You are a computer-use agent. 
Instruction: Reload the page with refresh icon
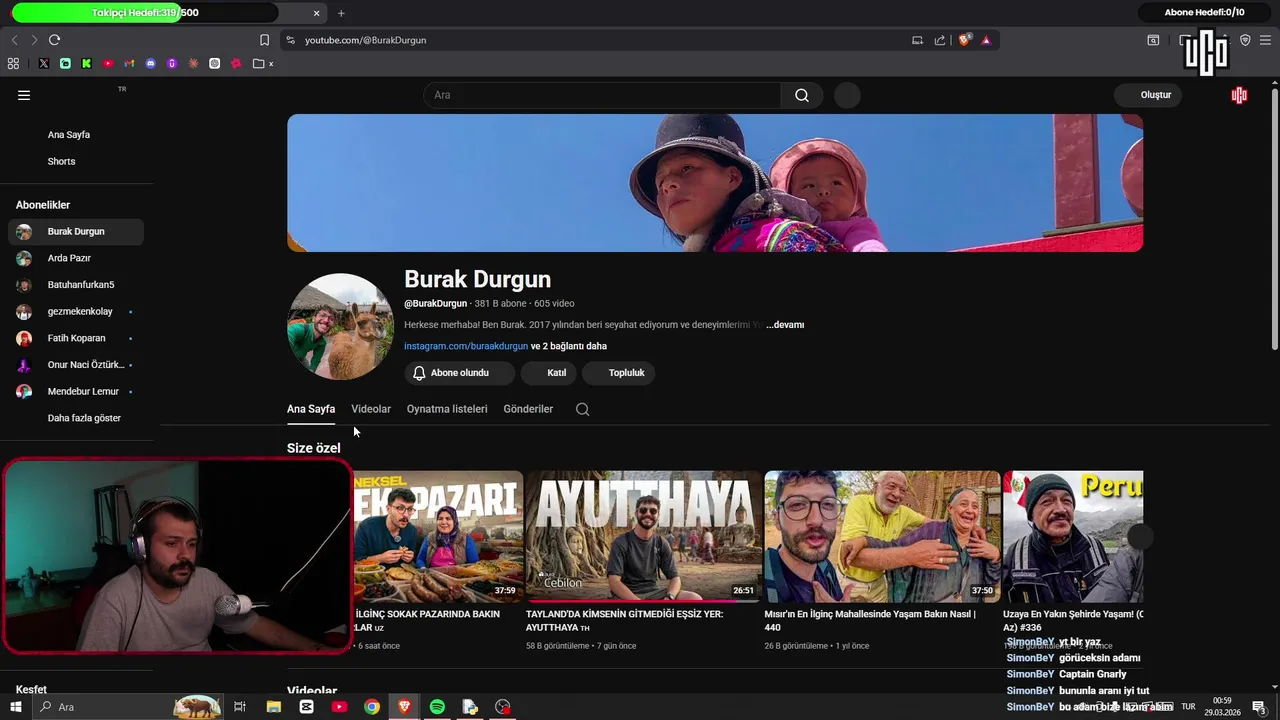tap(54, 40)
